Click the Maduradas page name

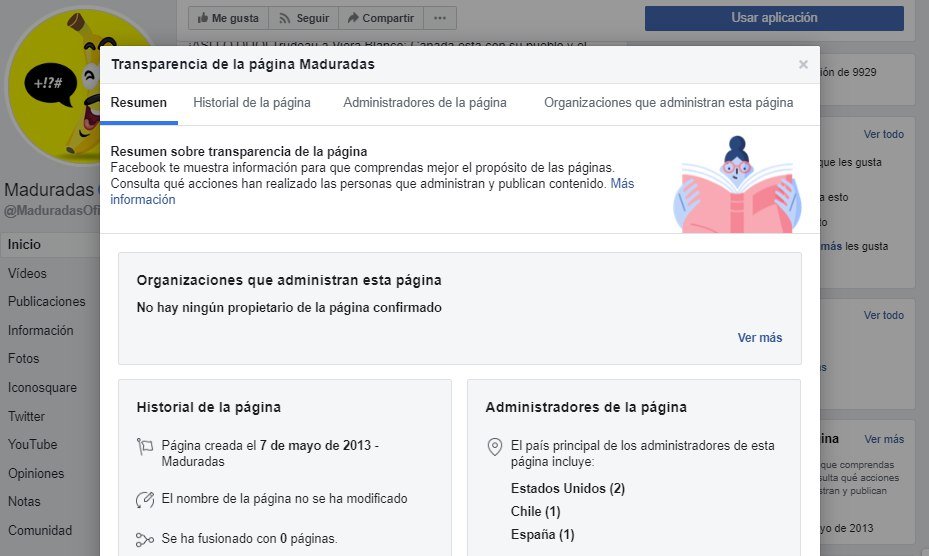[49, 190]
